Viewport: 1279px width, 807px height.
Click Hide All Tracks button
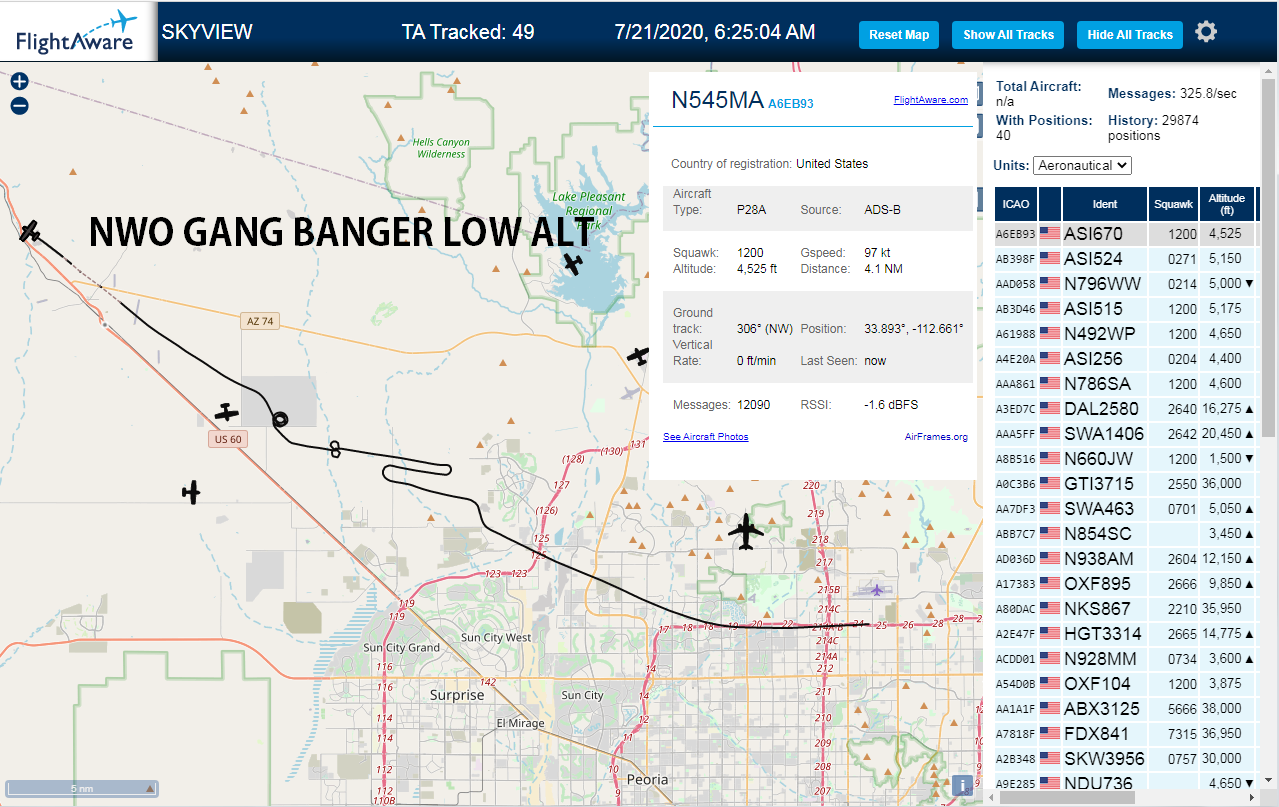click(1130, 35)
